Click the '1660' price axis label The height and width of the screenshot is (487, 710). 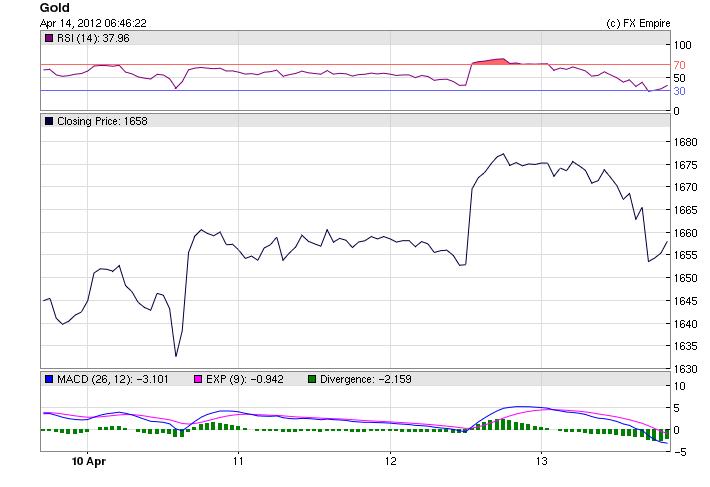coord(686,233)
